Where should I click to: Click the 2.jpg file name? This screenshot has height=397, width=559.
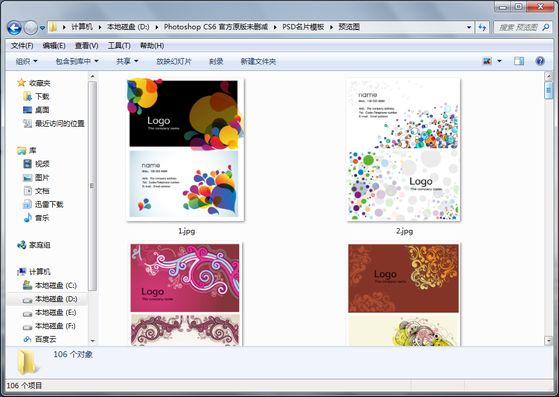404,231
